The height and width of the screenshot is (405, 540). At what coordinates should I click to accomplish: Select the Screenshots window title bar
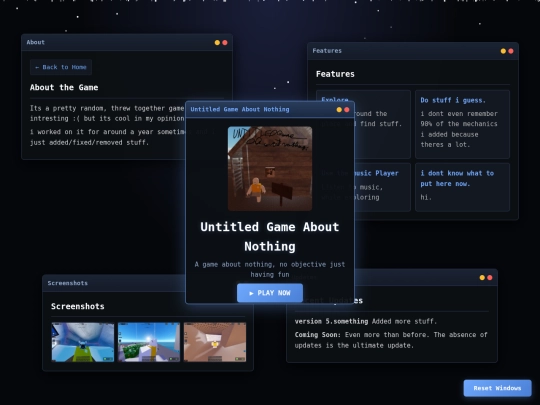click(x=114, y=283)
